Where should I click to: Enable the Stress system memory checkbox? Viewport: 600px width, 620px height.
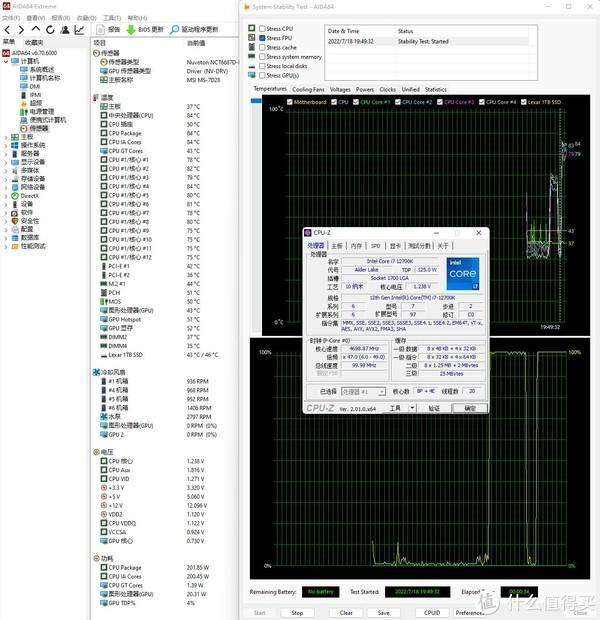click(x=262, y=57)
